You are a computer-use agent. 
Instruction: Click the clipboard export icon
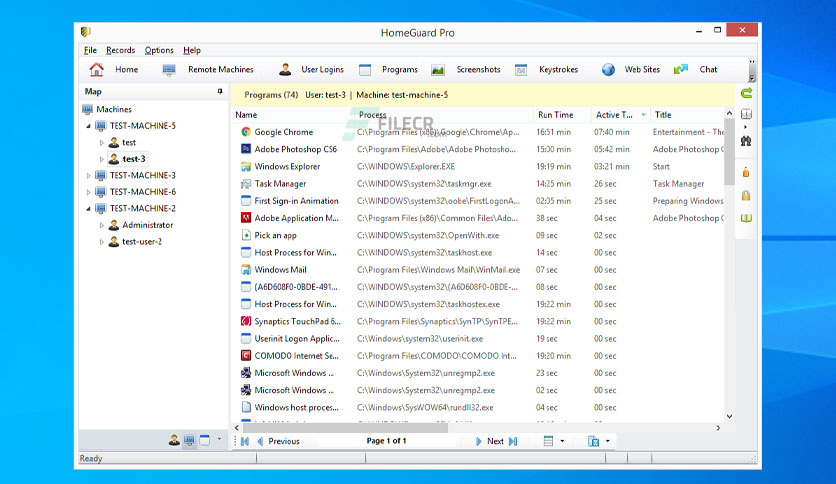[x=593, y=441]
